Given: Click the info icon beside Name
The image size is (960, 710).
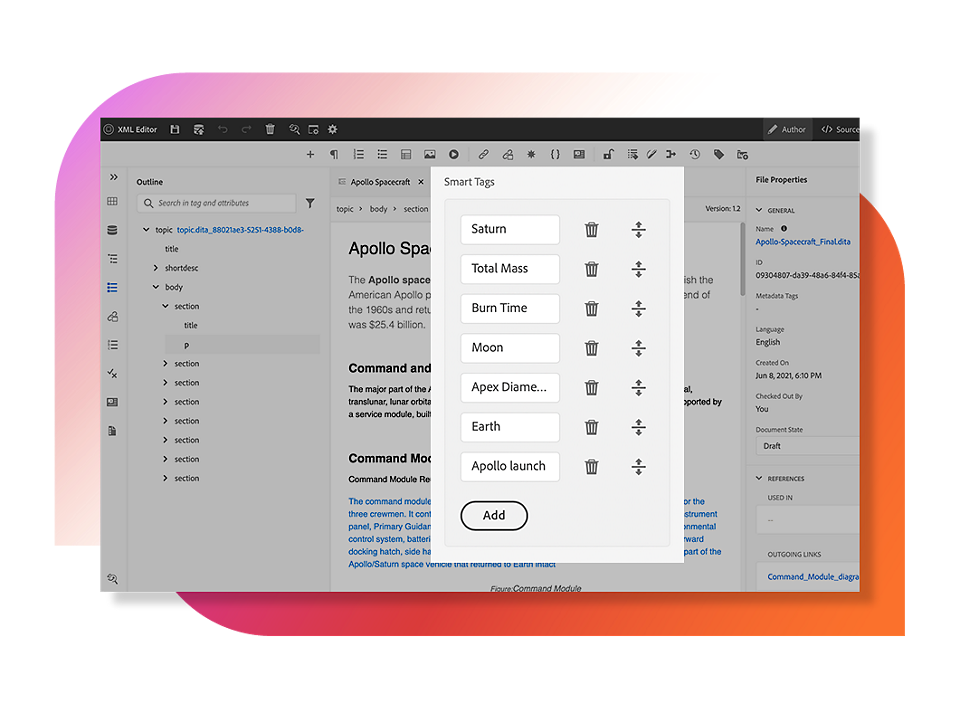Looking at the screenshot, I should point(784,228).
